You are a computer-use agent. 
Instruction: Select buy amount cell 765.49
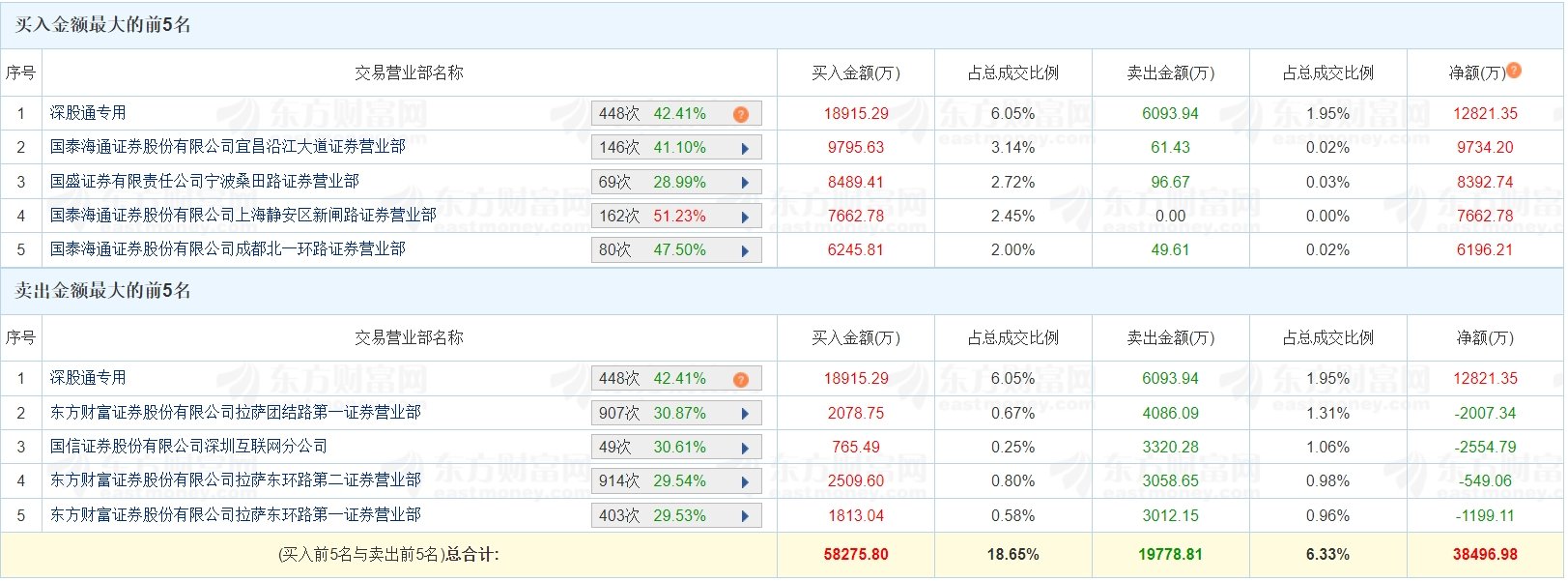856,447
